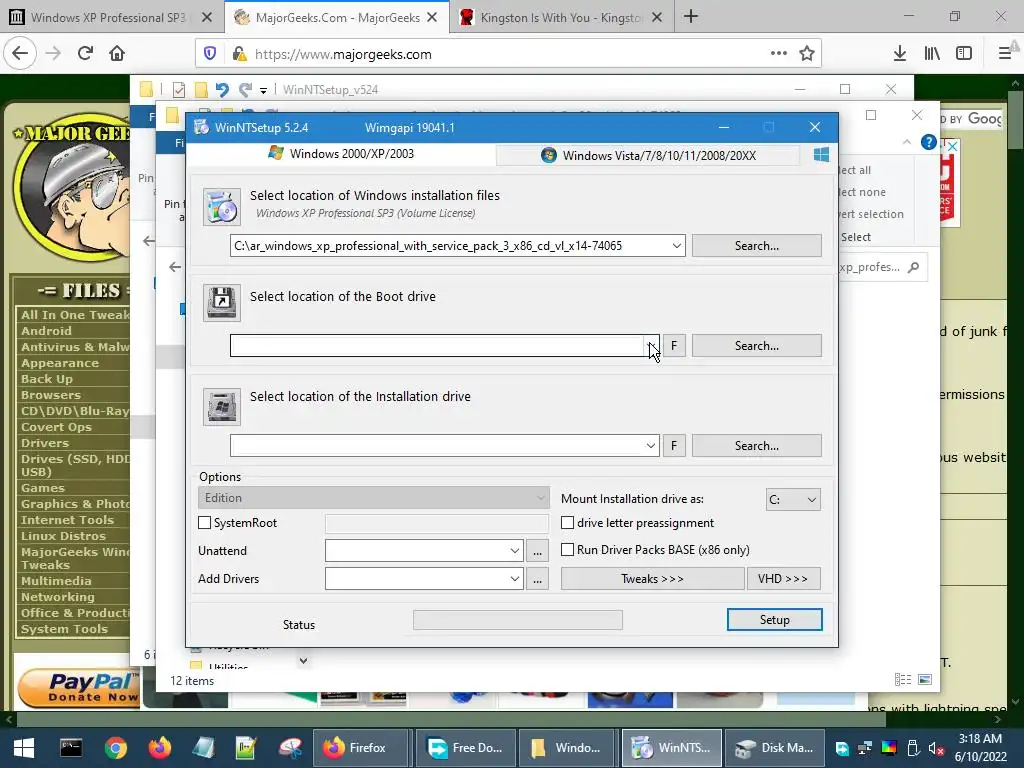Viewport: 1024px width, 768px height.
Task: Switch to Disk Management taskbar item
Action: point(774,748)
